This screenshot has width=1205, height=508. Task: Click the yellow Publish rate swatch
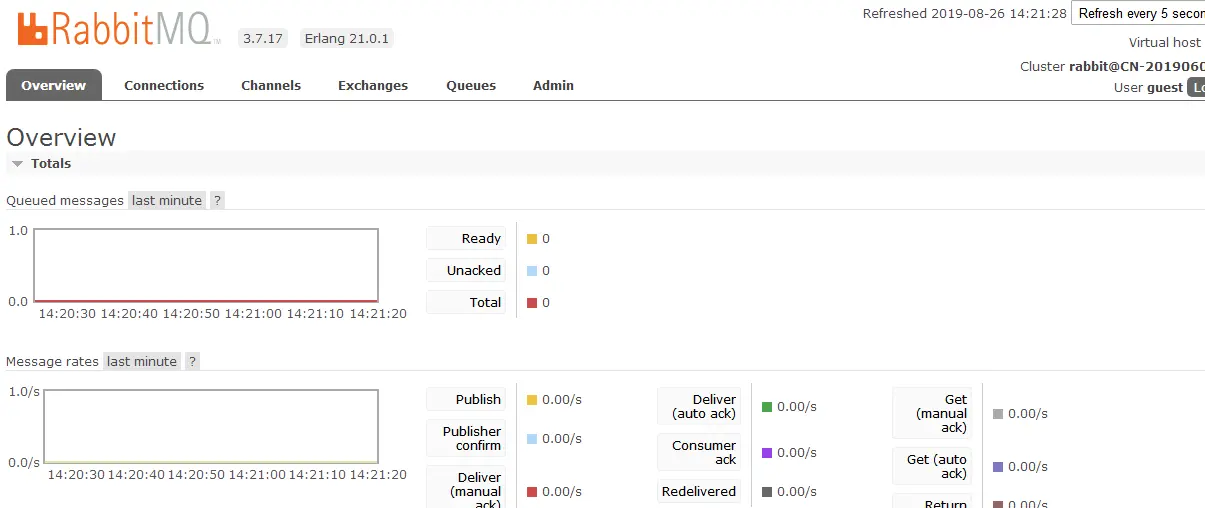point(532,400)
